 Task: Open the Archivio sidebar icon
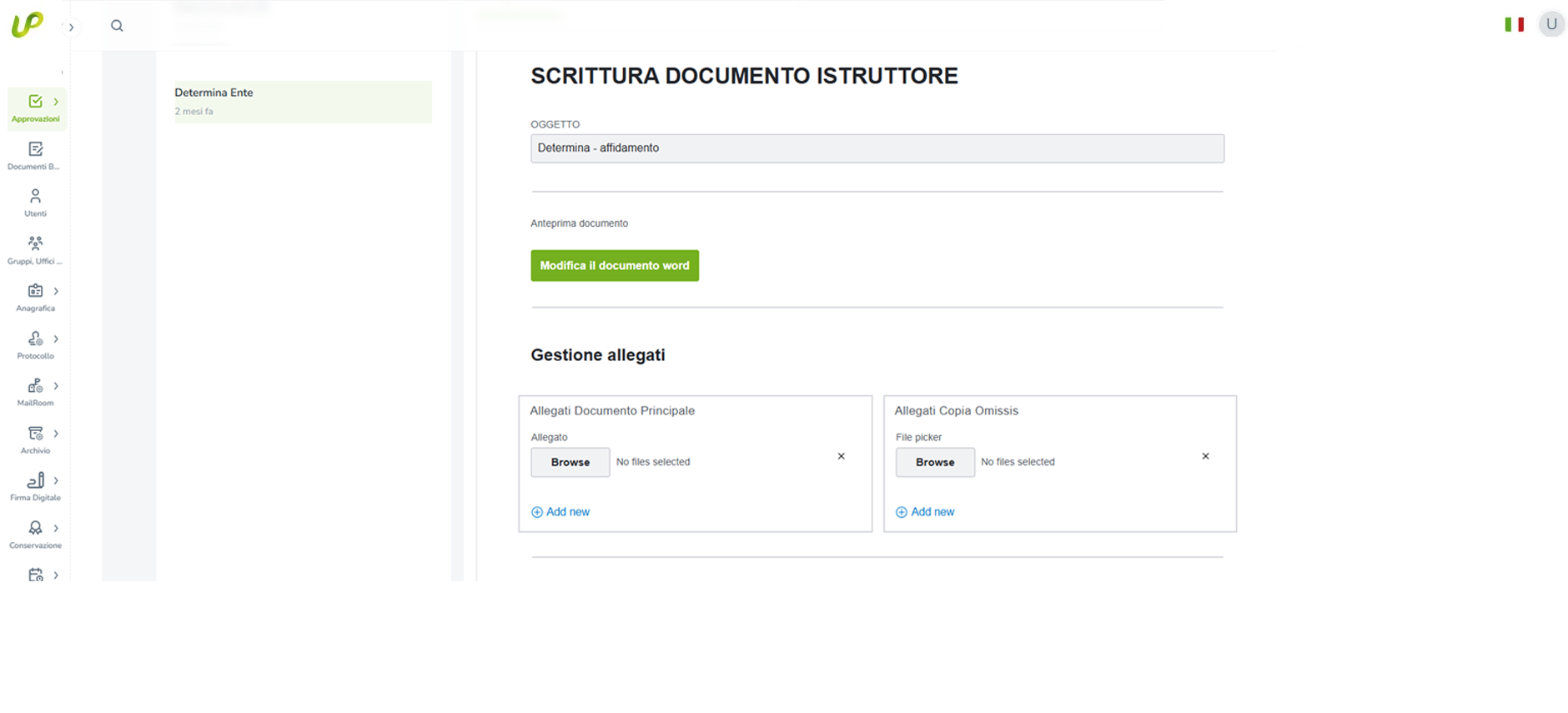(x=35, y=434)
